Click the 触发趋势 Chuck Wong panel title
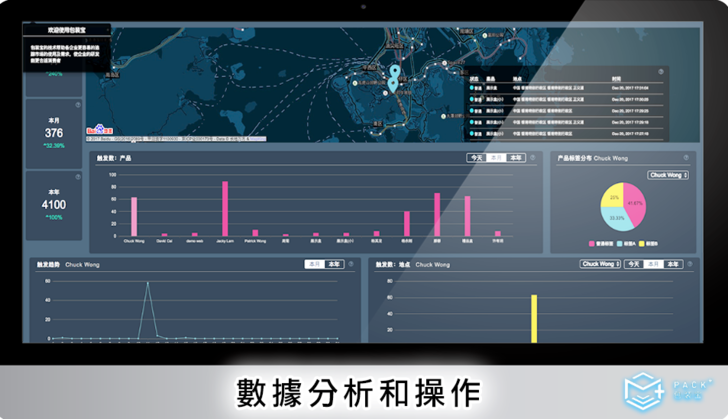Image resolution: width=728 pixels, height=419 pixels. coord(68,264)
